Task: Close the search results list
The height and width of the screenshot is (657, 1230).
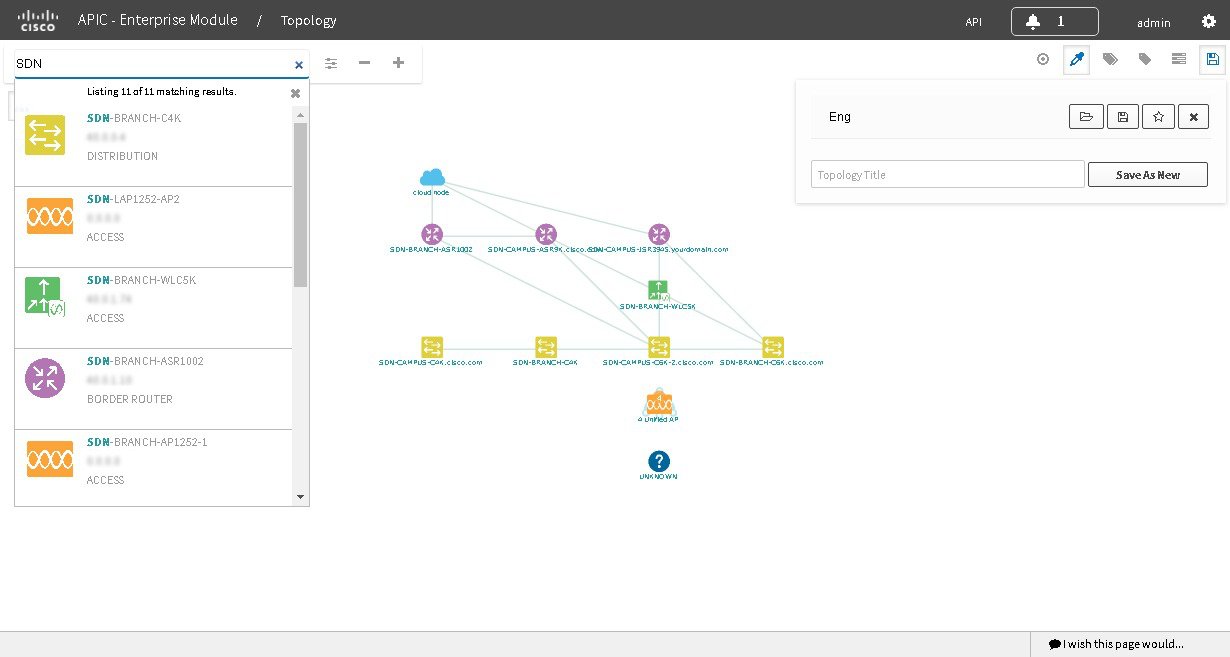Action: point(295,93)
